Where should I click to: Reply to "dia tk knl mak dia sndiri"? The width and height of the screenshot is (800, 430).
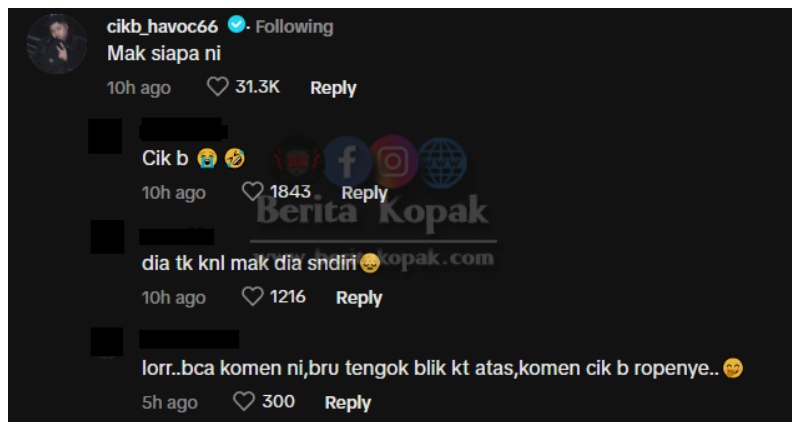tap(359, 298)
